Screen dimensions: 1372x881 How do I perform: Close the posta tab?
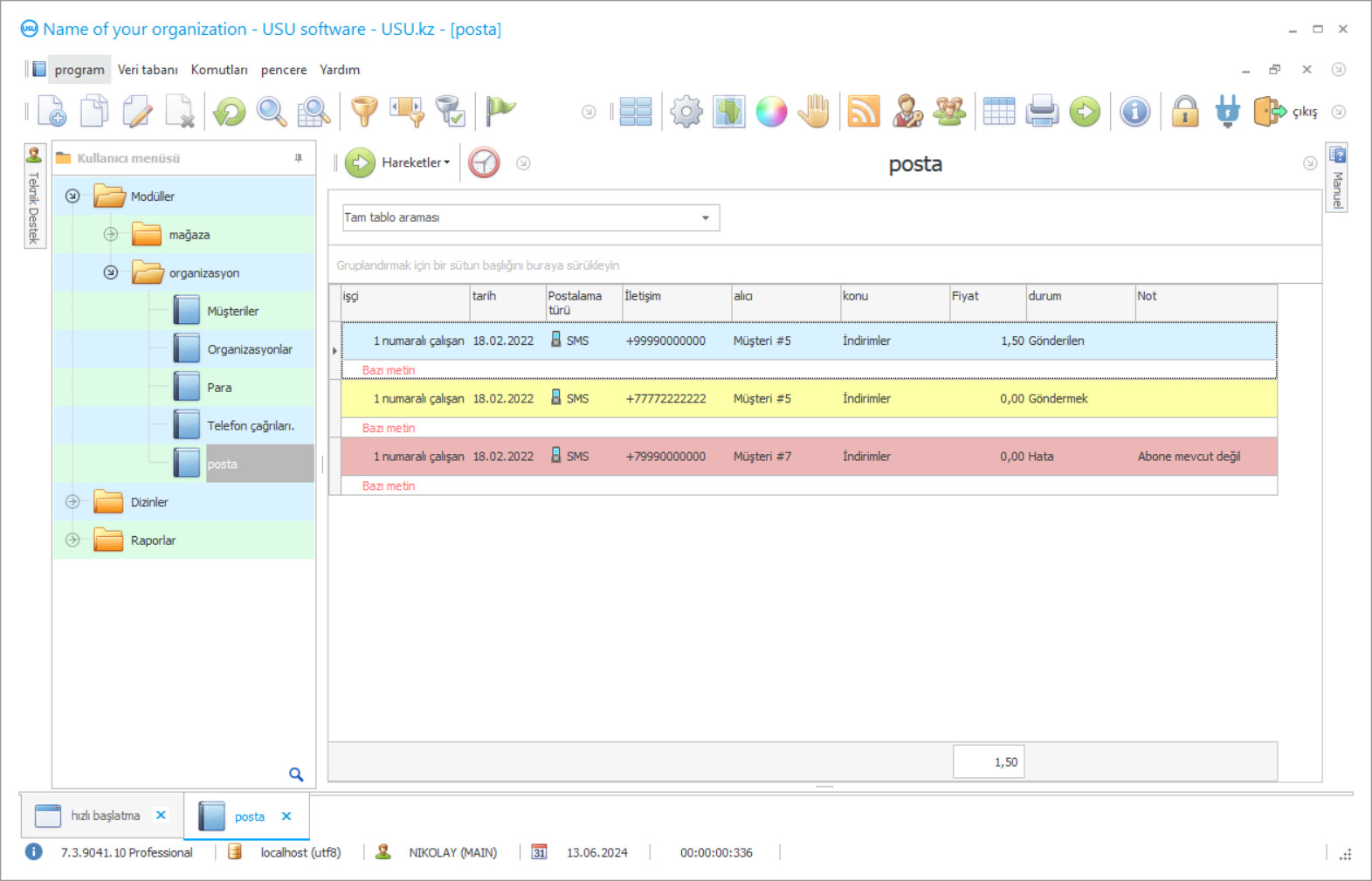pyautogui.click(x=286, y=816)
